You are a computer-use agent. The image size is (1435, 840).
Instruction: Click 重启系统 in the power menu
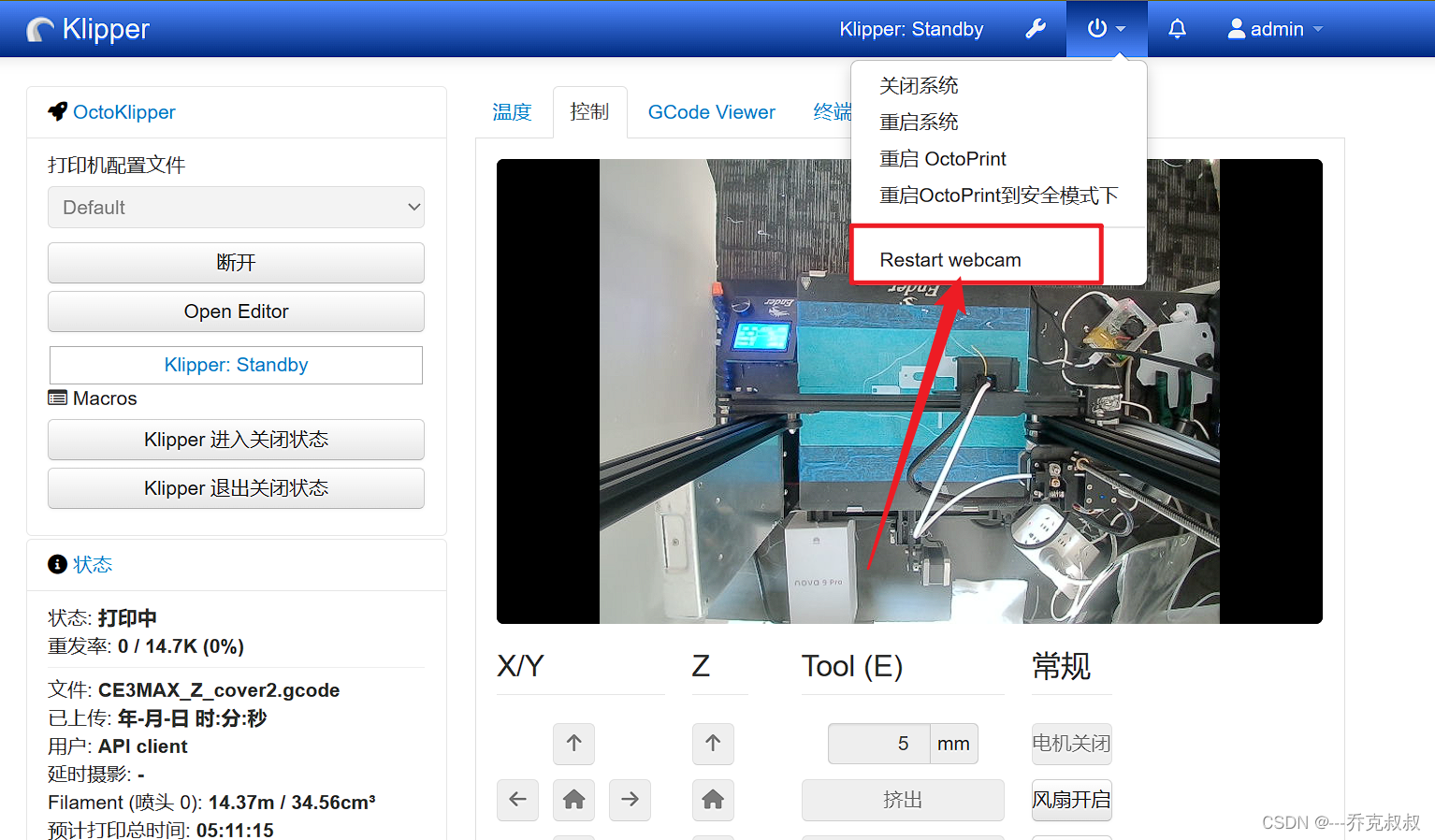[919, 122]
